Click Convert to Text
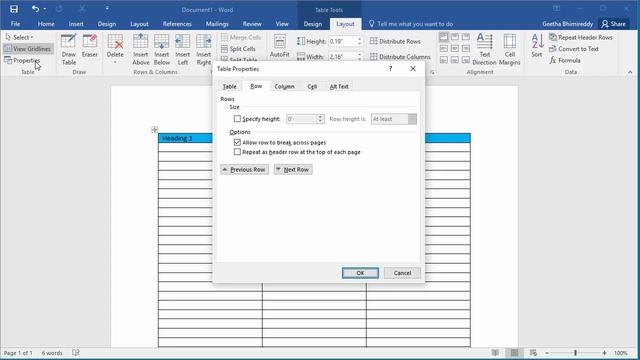Image resolution: width=640 pixels, height=360 pixels. pos(574,49)
